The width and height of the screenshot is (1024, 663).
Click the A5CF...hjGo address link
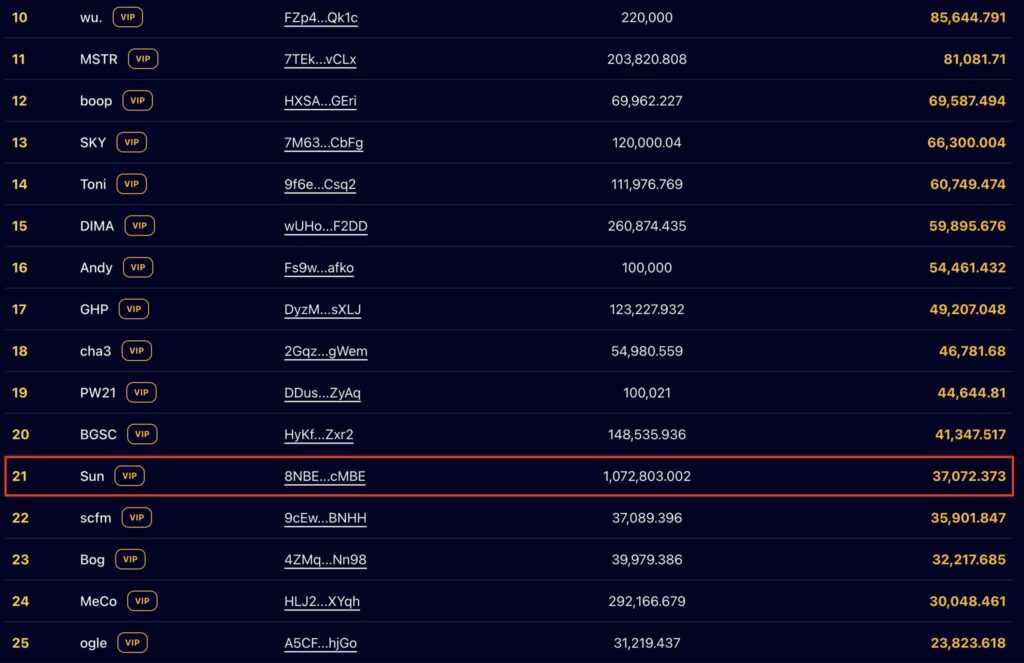coord(321,643)
